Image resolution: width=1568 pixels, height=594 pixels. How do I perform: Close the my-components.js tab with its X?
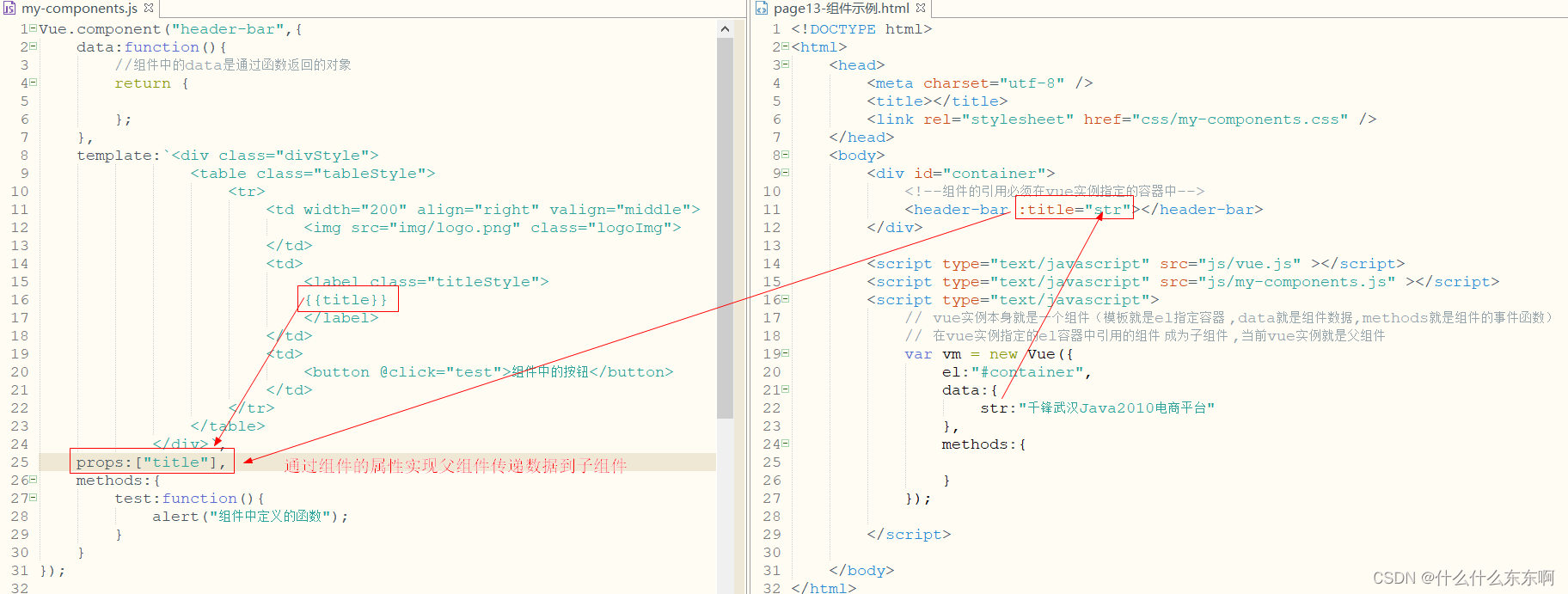coord(148,8)
